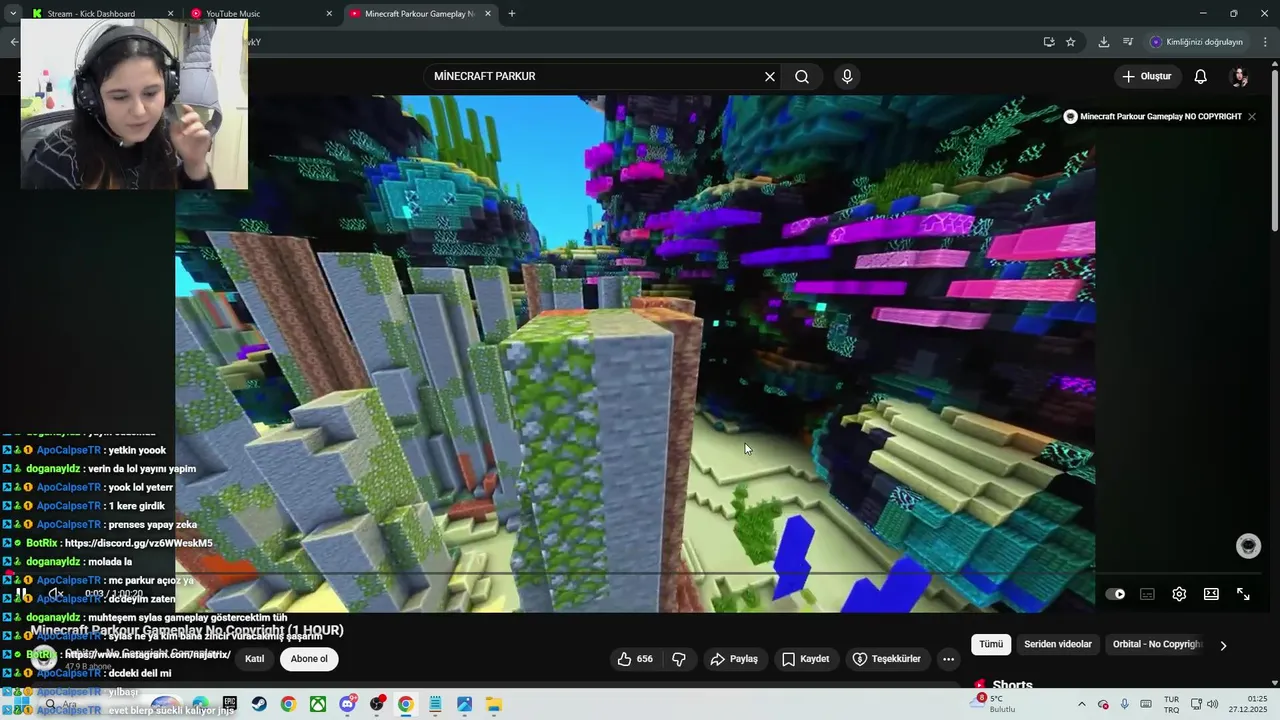Viewport: 1280px width, 720px height.
Task: Search YouTube with the magnifier button
Action: pyautogui.click(x=802, y=77)
